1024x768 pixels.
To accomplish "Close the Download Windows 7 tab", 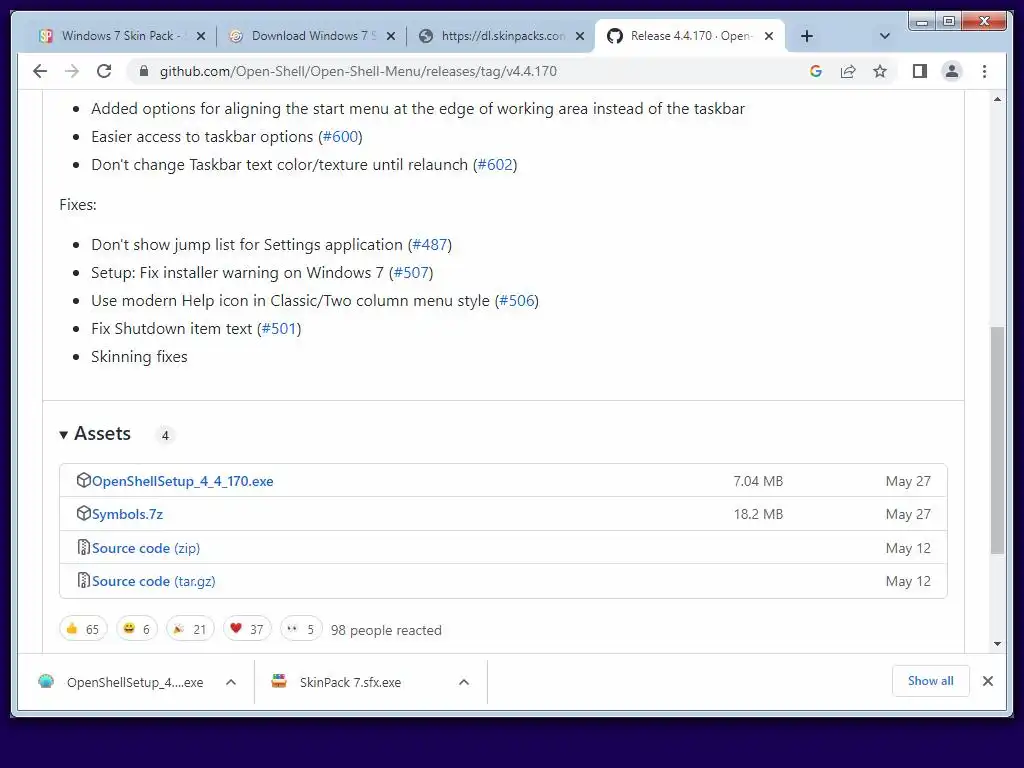I will pyautogui.click(x=391, y=37).
